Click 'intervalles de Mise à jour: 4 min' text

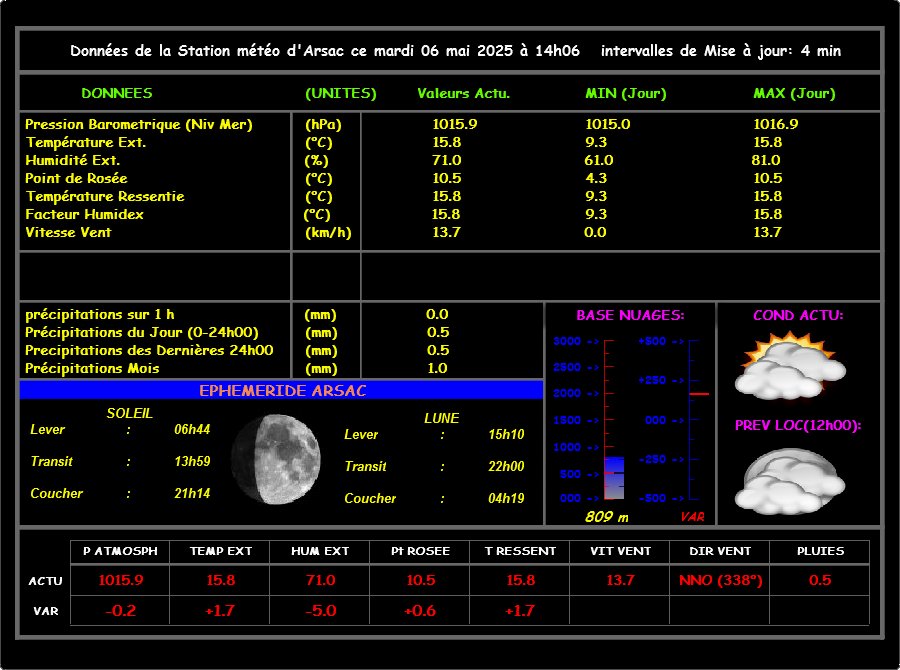click(x=721, y=51)
